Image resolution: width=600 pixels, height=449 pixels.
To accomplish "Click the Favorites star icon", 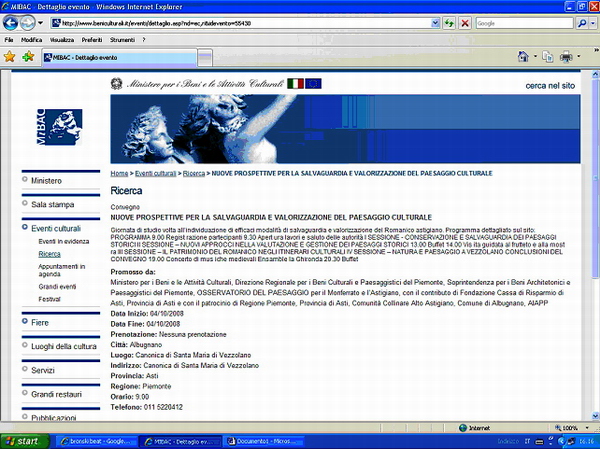I will click(10, 57).
